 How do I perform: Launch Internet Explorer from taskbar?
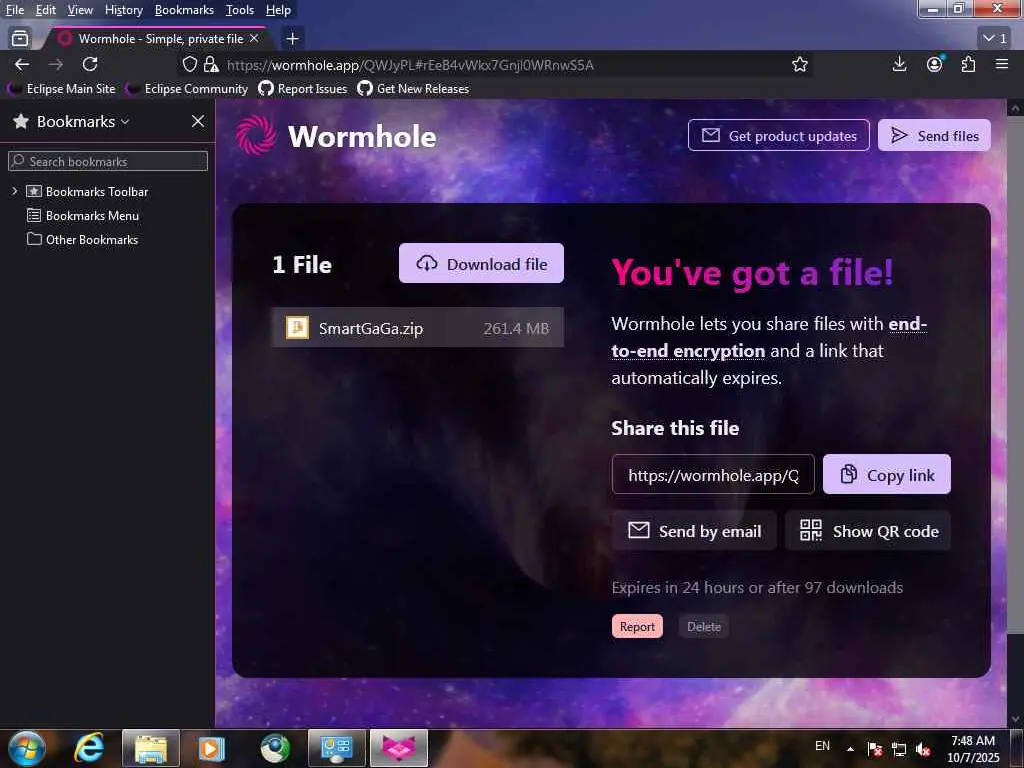pos(89,748)
